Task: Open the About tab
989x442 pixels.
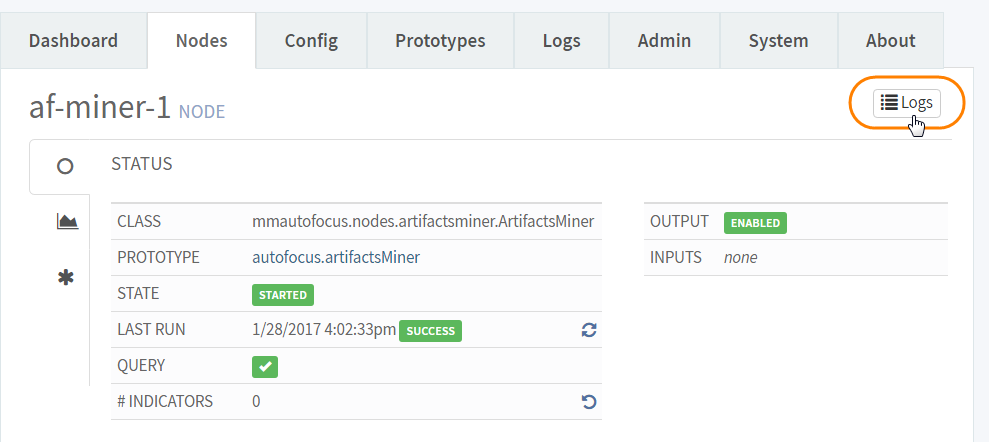Action: [x=890, y=41]
